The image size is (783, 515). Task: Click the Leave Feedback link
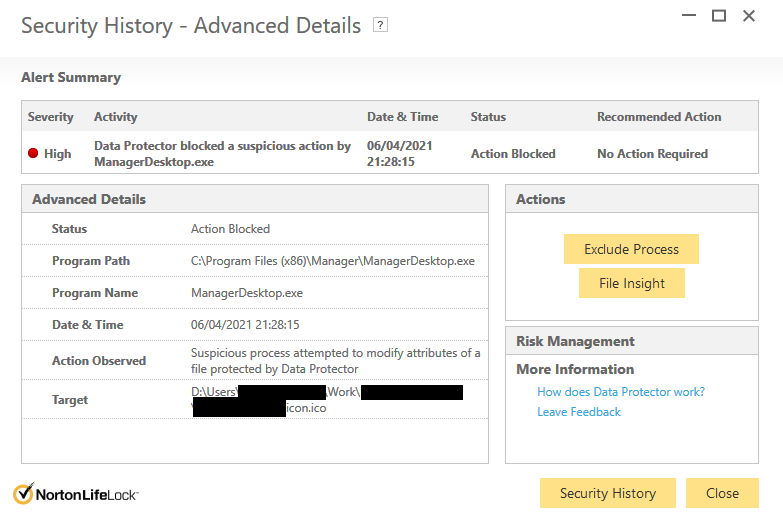click(579, 412)
